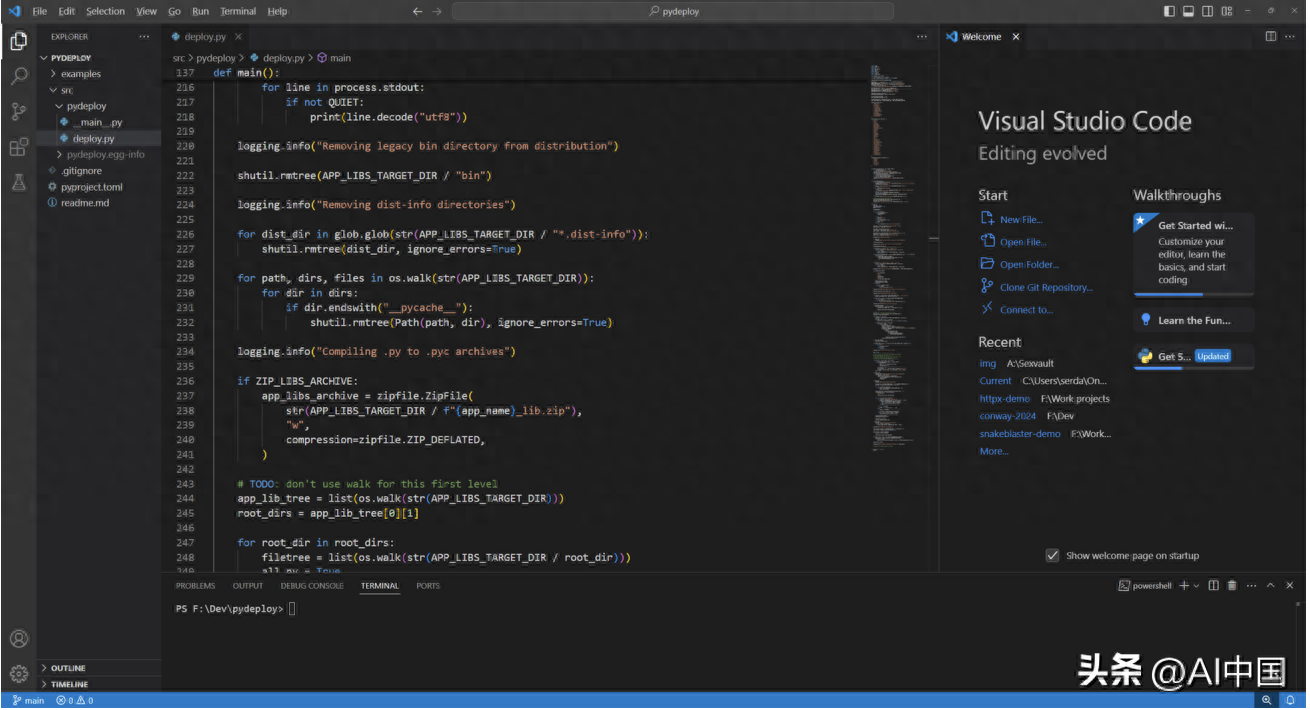Toggle primary side bar visibility
1310x710 pixels.
[x=1169, y=11]
